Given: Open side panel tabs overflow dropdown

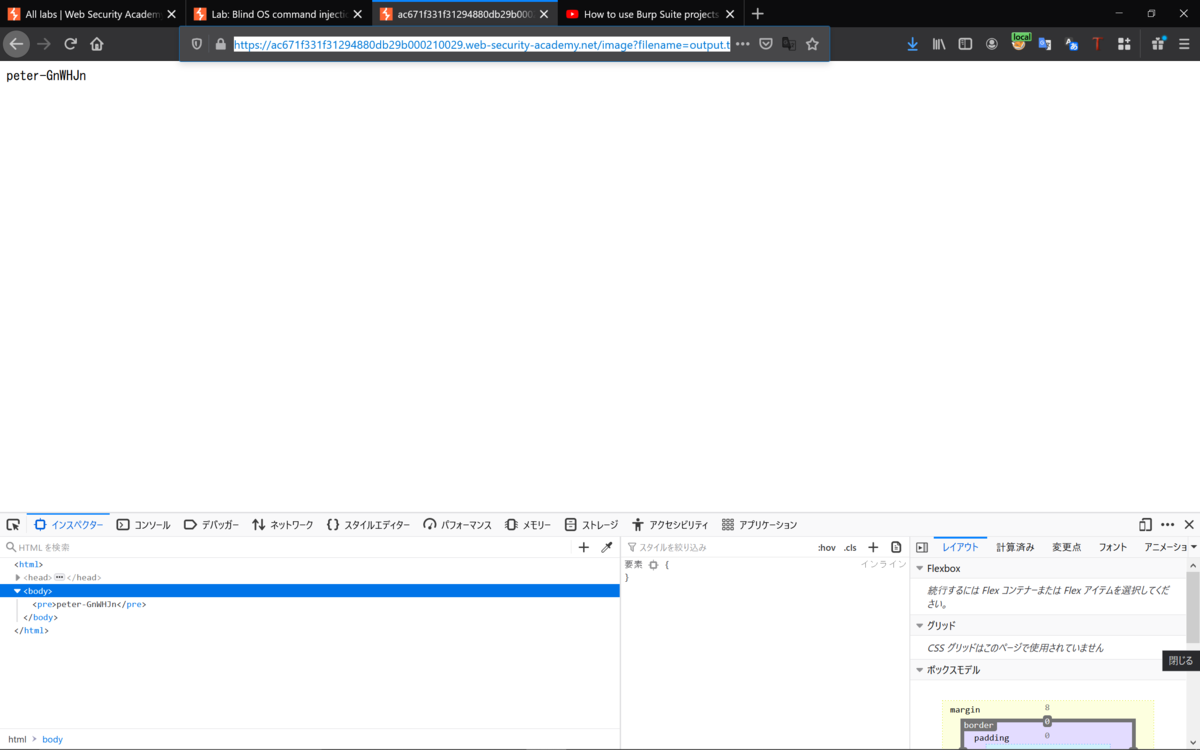Looking at the screenshot, I should 1194,547.
